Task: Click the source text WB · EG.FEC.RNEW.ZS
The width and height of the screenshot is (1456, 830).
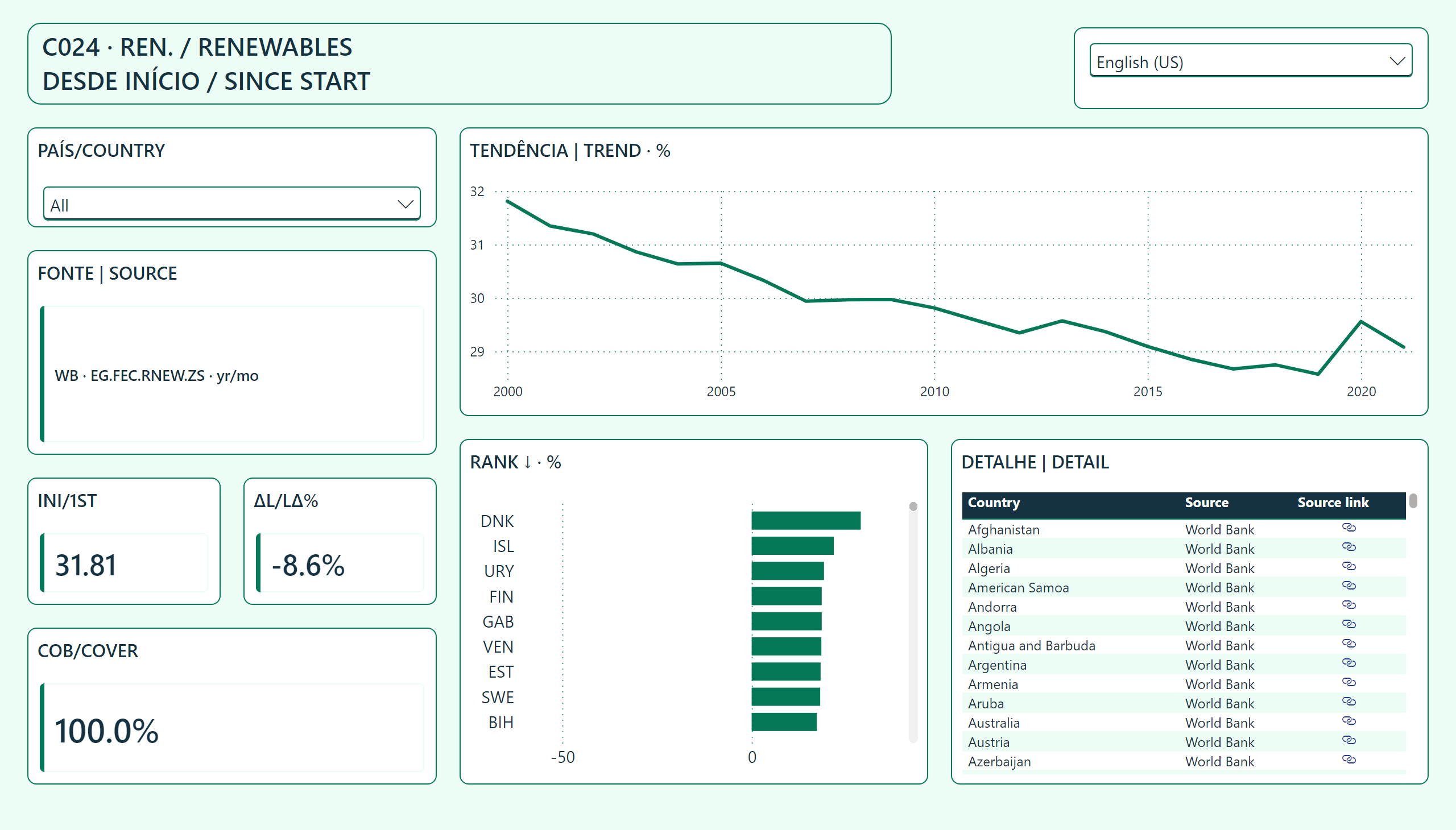Action: (130, 376)
